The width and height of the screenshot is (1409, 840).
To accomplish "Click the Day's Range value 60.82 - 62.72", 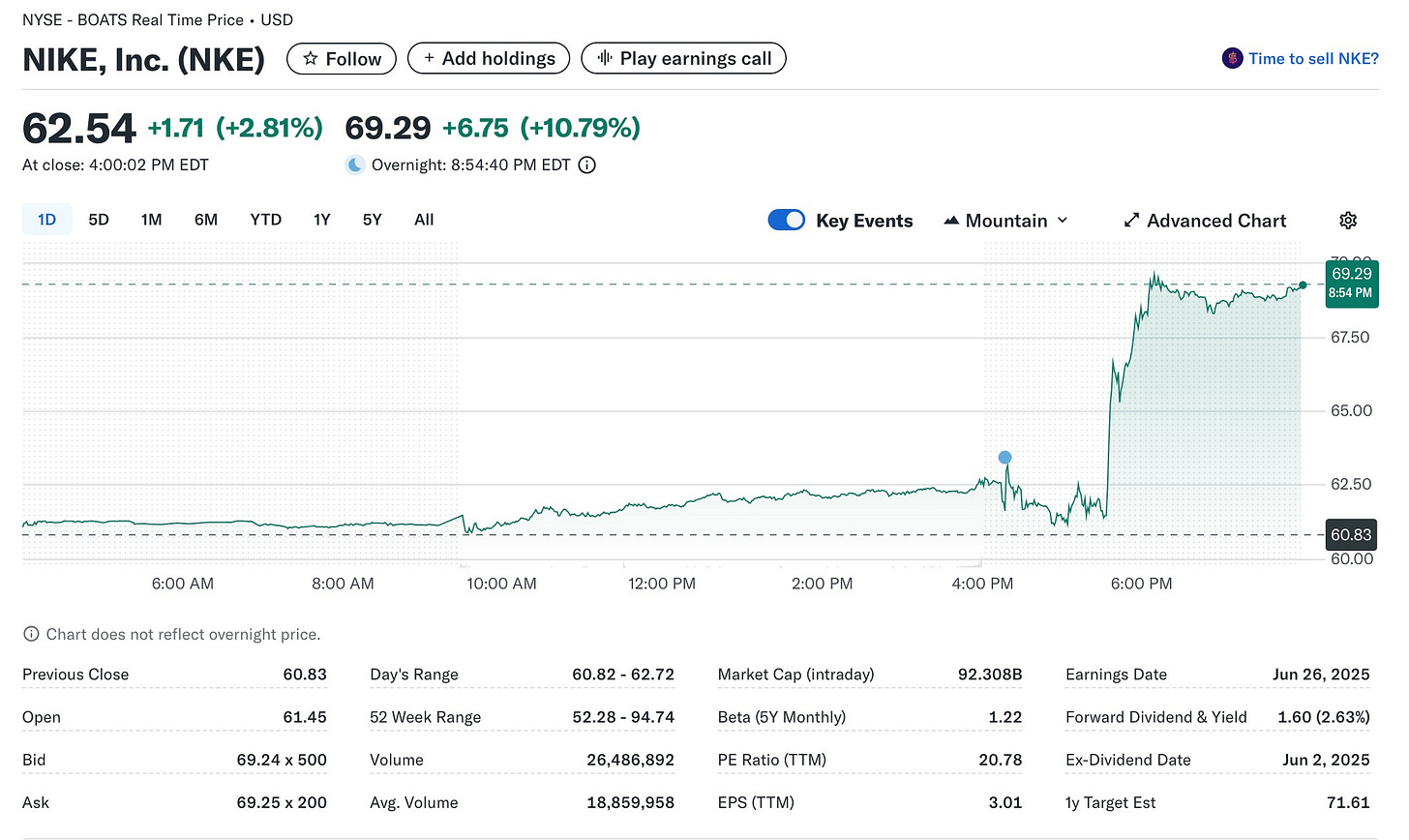I will pyautogui.click(x=623, y=675).
